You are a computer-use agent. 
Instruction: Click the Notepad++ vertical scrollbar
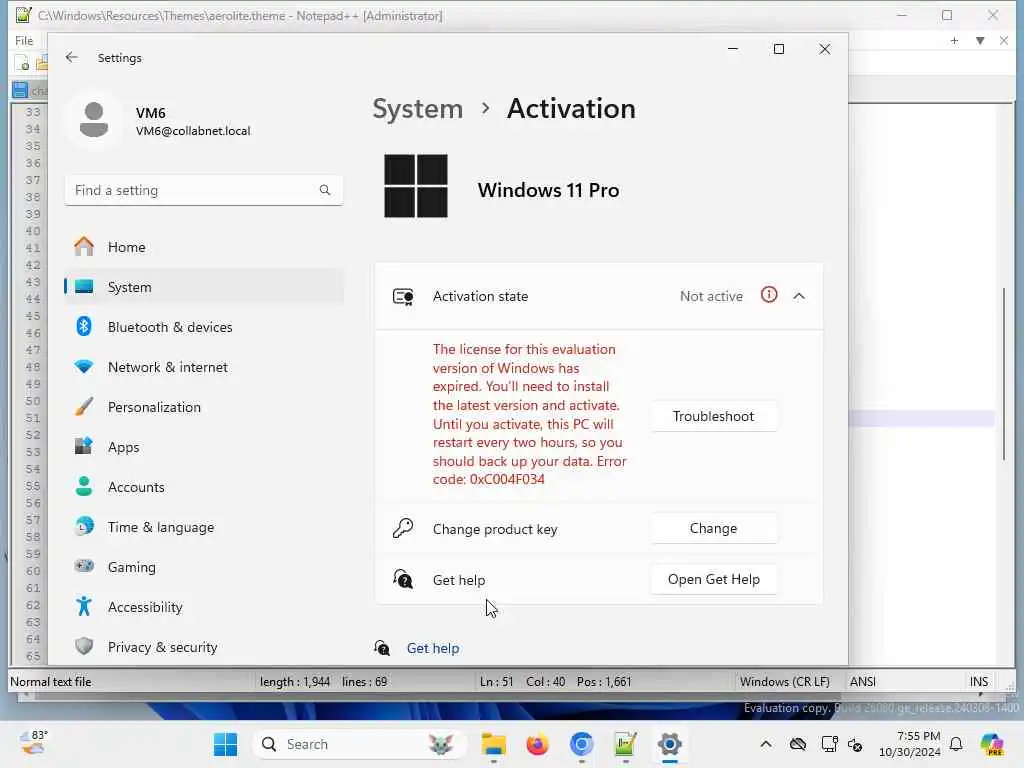[x=1004, y=374]
